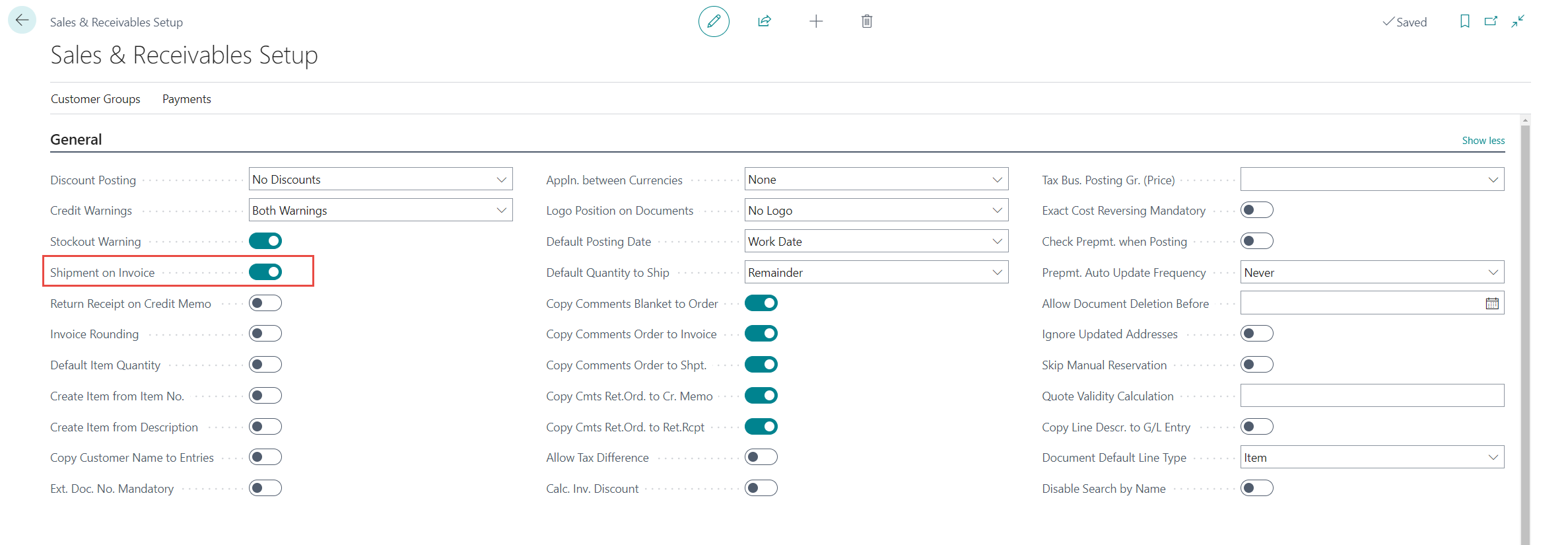Click the collapse page arrows icon
1568x545 pixels.
tap(1518, 22)
